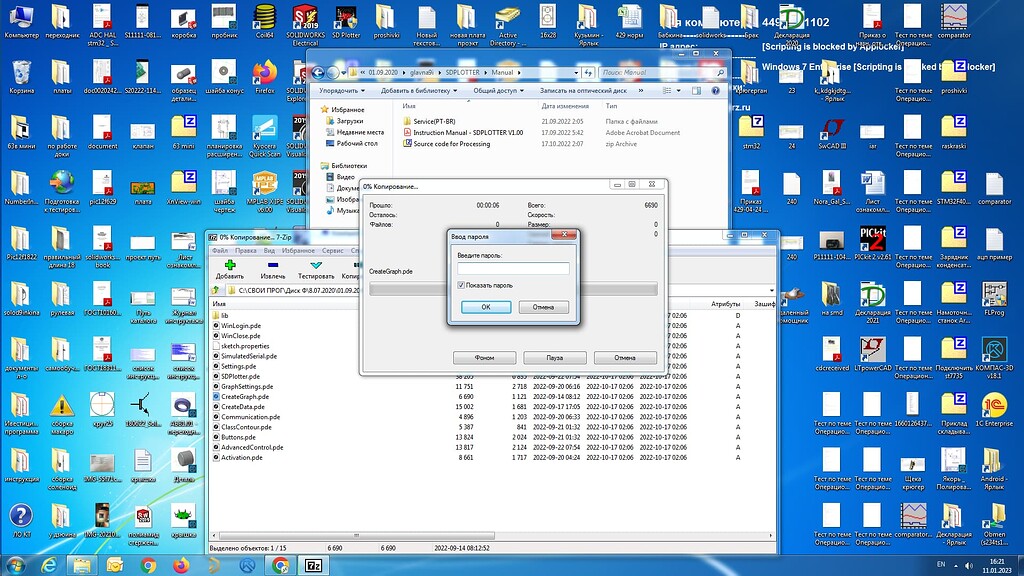The height and width of the screenshot is (576, 1024).
Task: Click the password input field
Action: tap(513, 268)
